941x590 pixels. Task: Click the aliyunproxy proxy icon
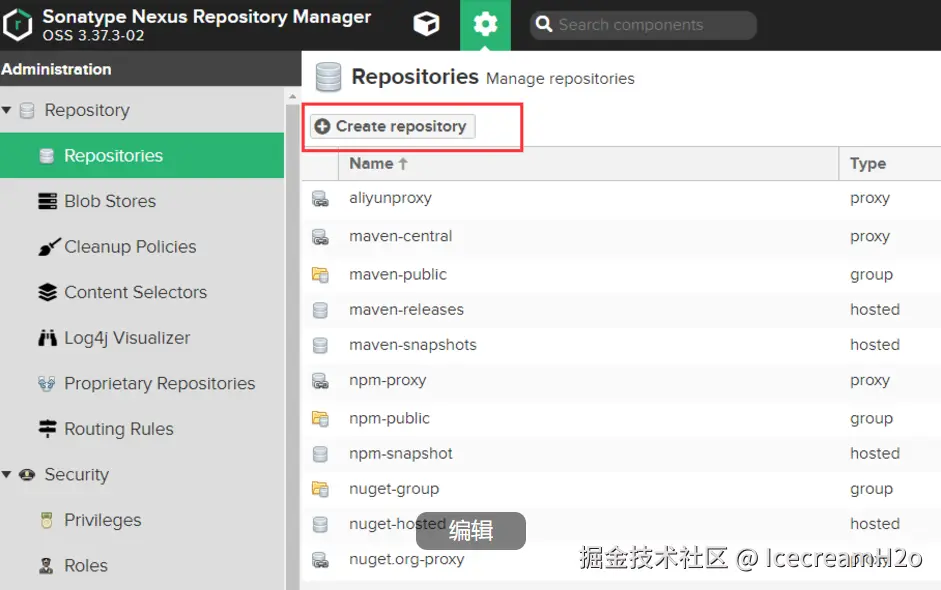pos(320,199)
